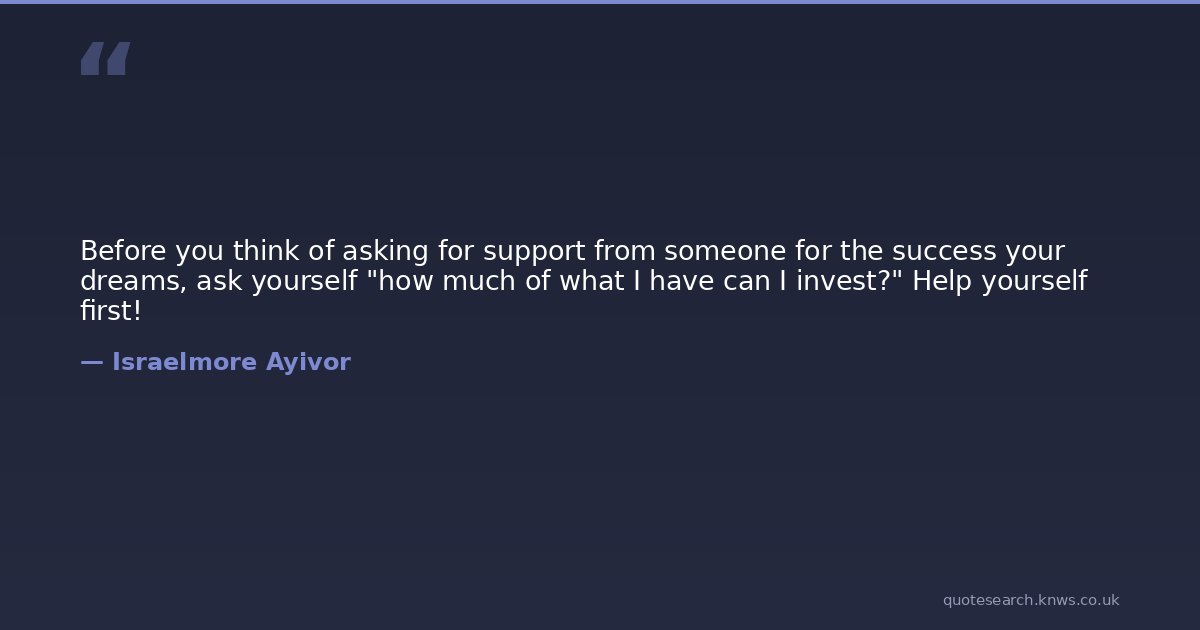Click the em dash before the author name
The image size is (1200, 630).
point(91,362)
